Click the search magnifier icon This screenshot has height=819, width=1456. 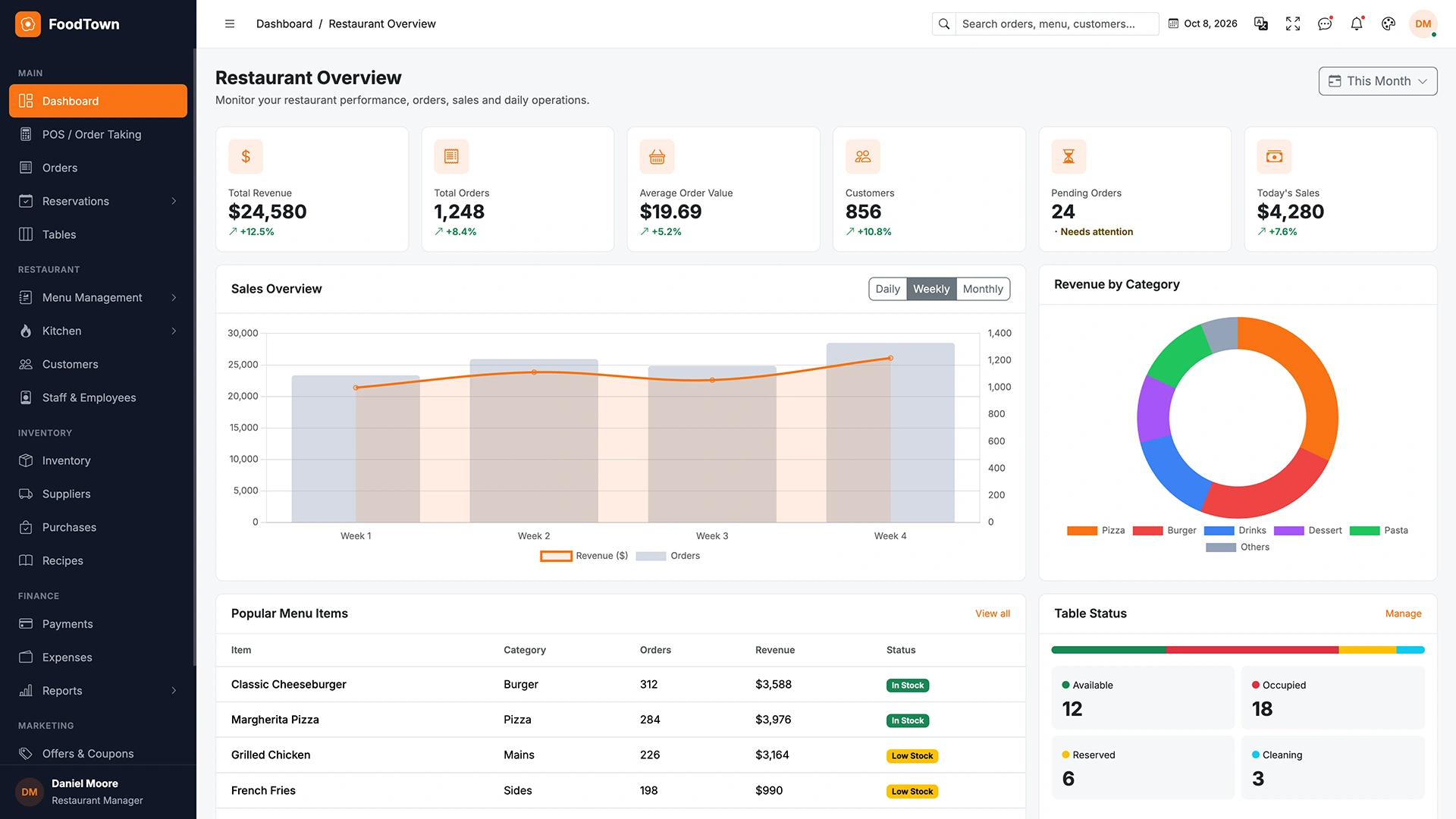(x=944, y=24)
